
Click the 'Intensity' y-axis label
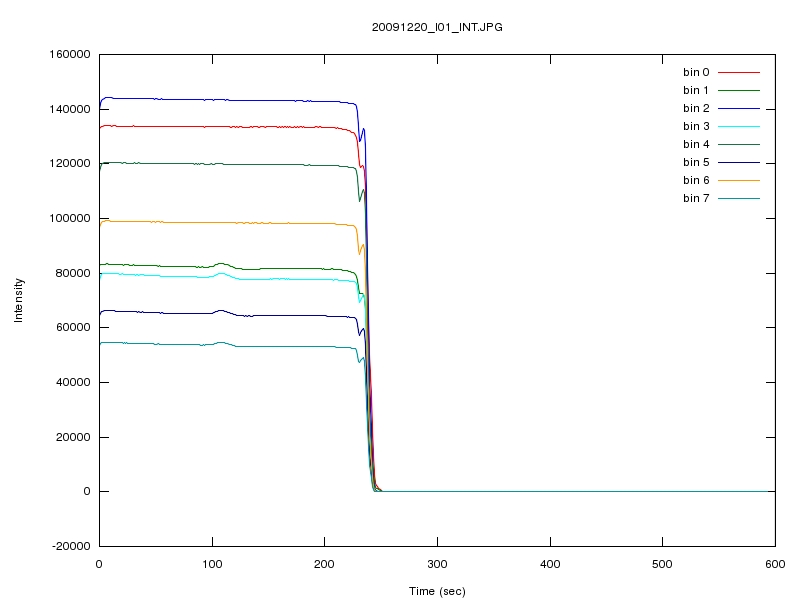tap(18, 300)
